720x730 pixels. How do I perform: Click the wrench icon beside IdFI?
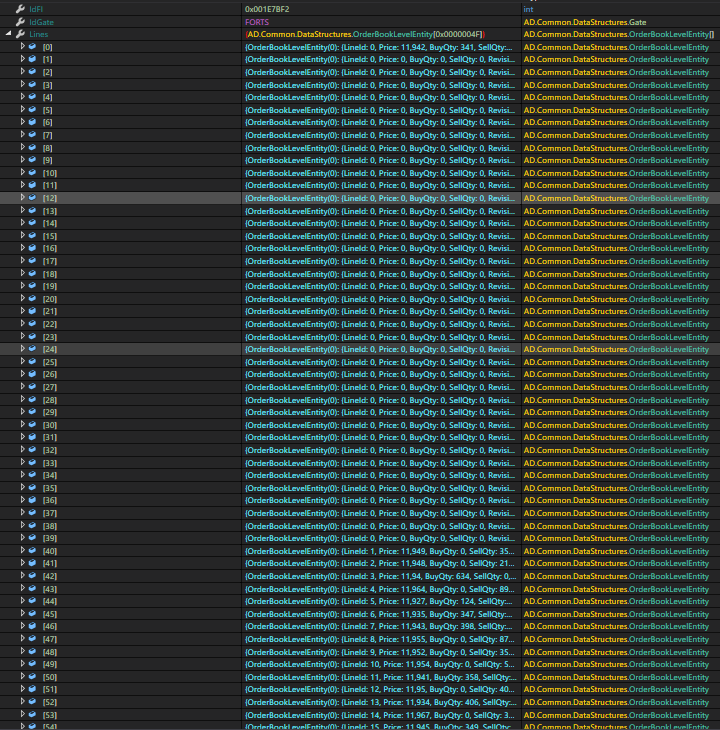pos(20,9)
